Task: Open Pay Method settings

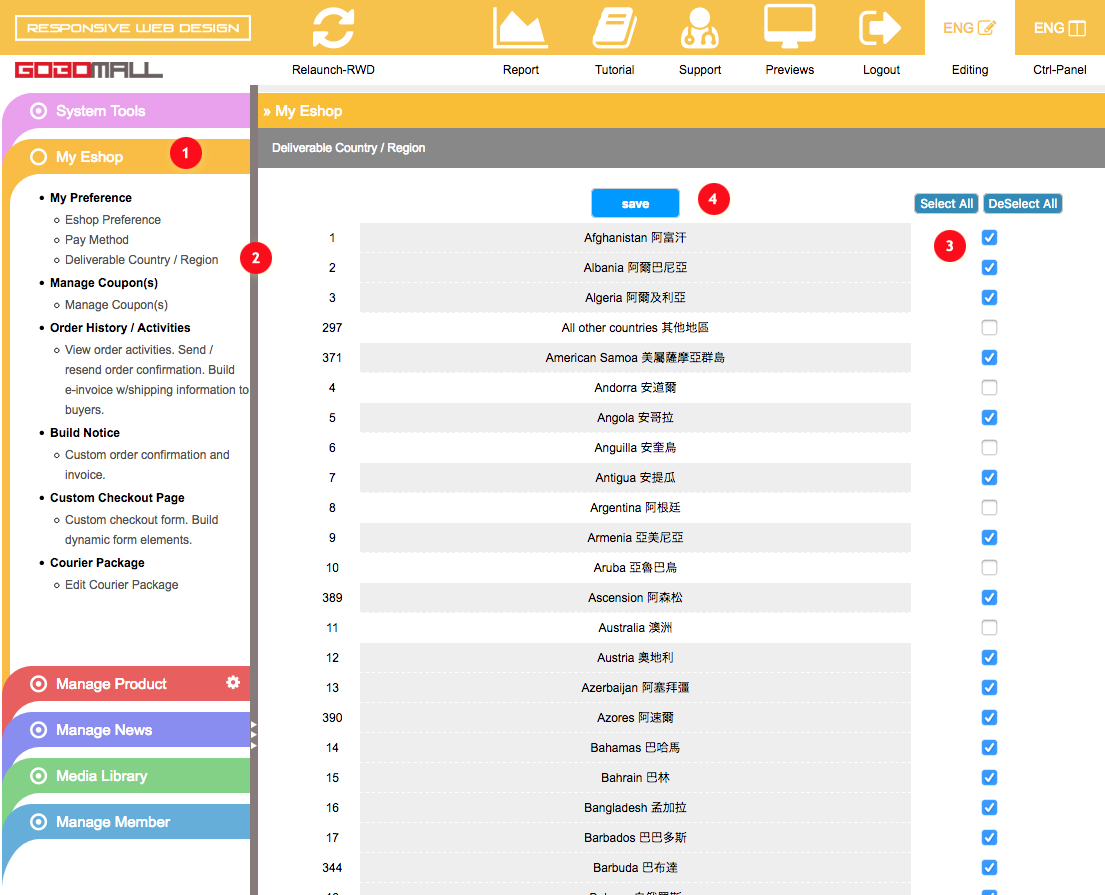Action: (x=97, y=240)
